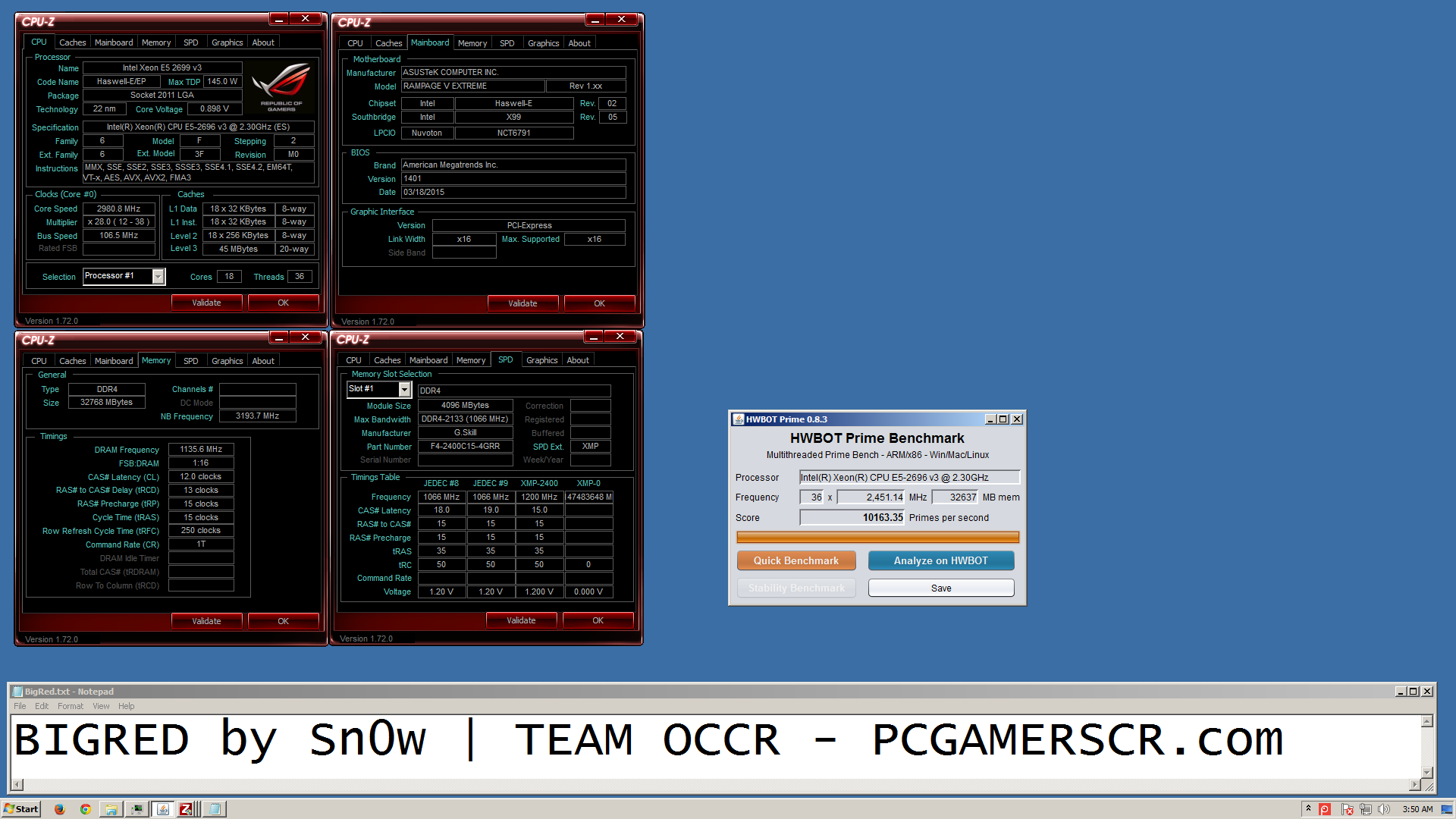The image size is (1456, 819).
Task: Open the Notepad Help menu
Action: click(127, 706)
